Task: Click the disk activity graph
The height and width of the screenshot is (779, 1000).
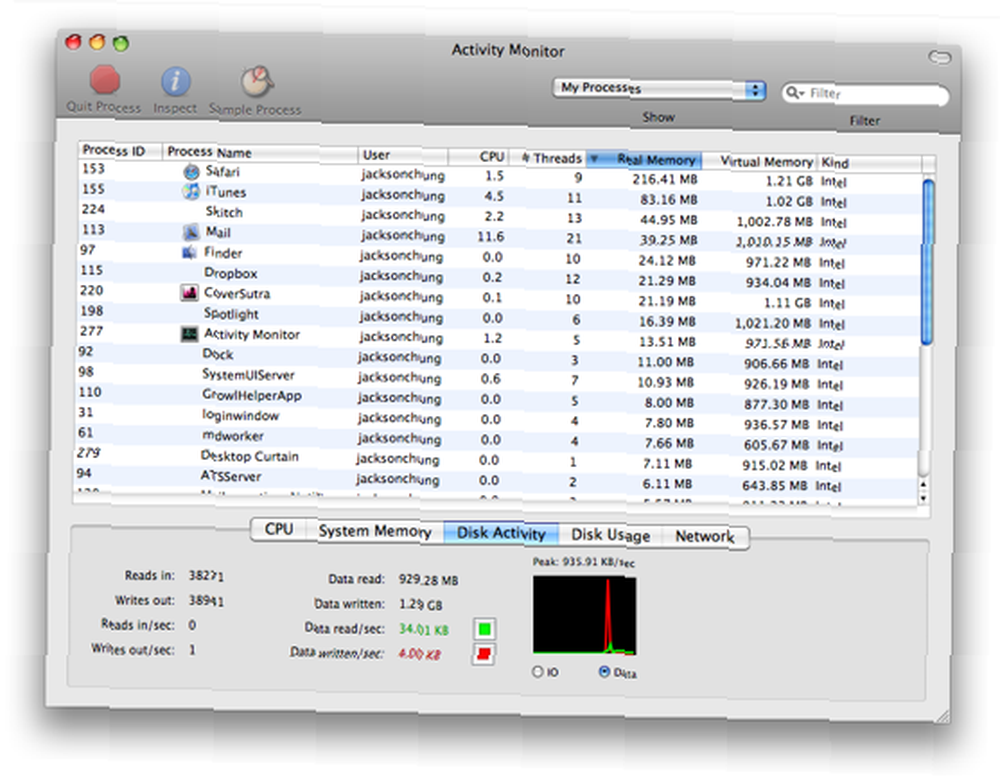Action: (x=584, y=616)
